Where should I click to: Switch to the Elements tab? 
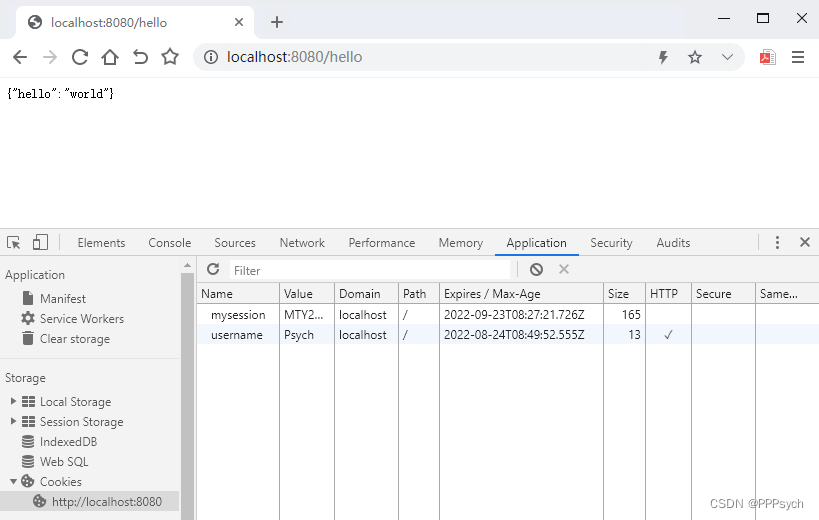point(101,243)
